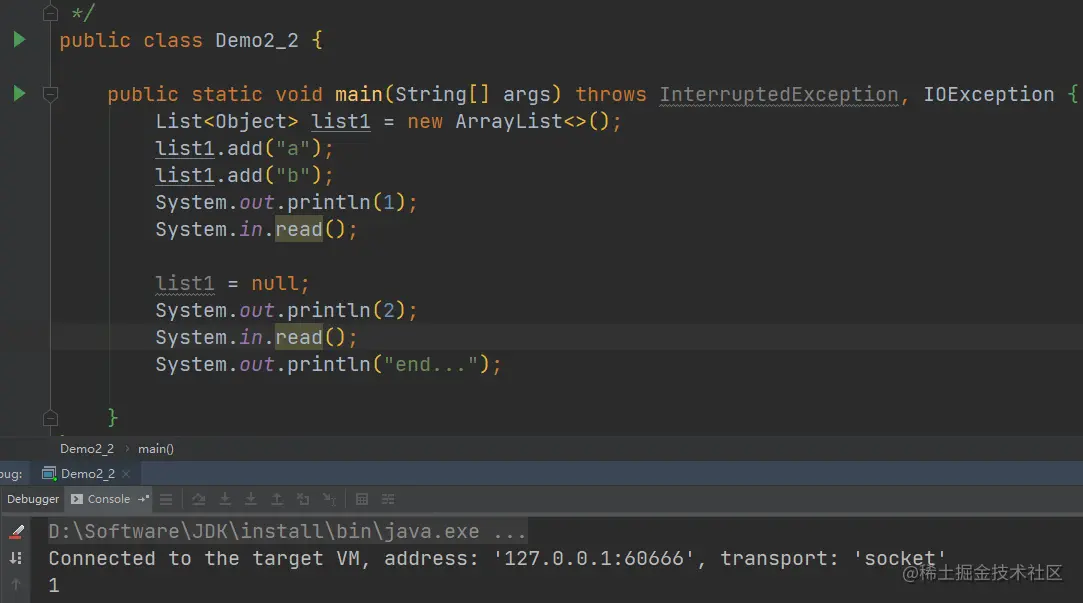Click Trace Current Stream Chain icon

coord(388,499)
